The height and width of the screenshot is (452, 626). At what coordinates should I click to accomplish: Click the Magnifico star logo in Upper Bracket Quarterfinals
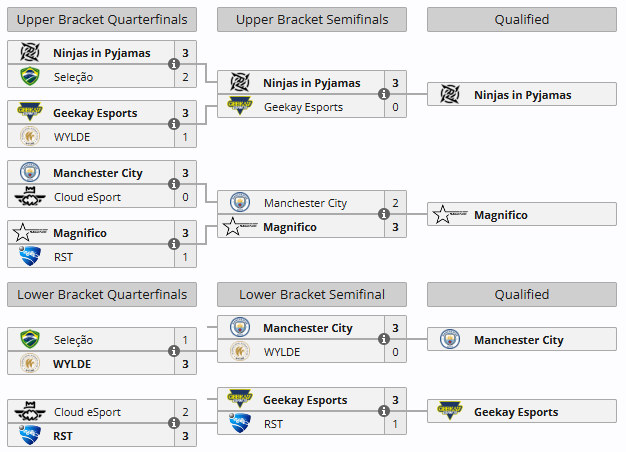(23, 233)
